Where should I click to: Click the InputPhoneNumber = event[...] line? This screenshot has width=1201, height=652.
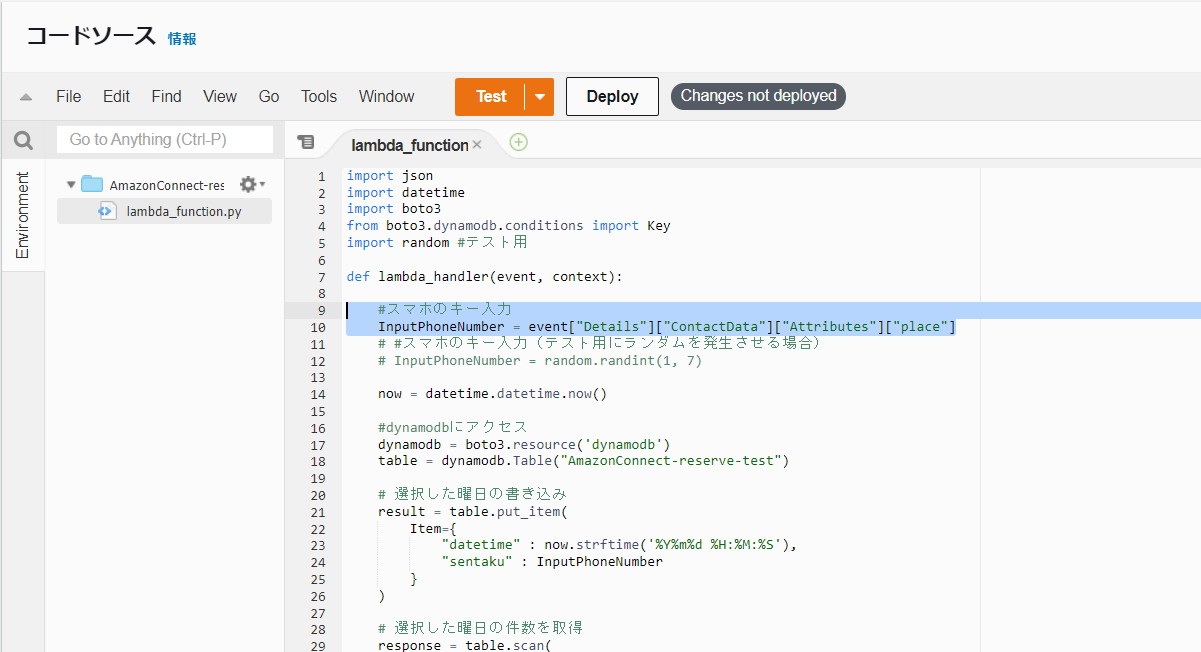[x=667, y=327]
